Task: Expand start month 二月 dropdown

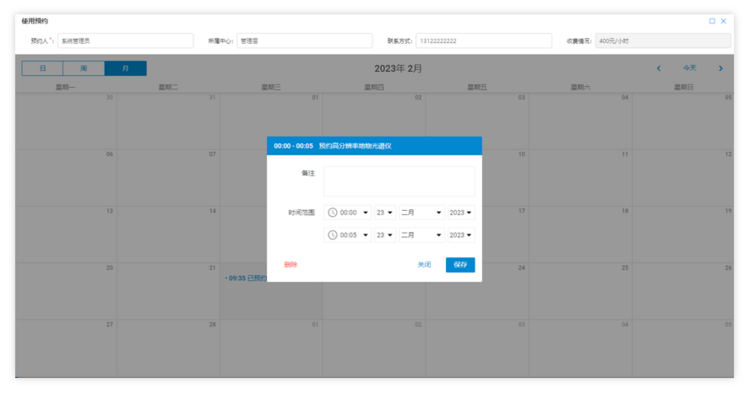Action: click(x=421, y=212)
